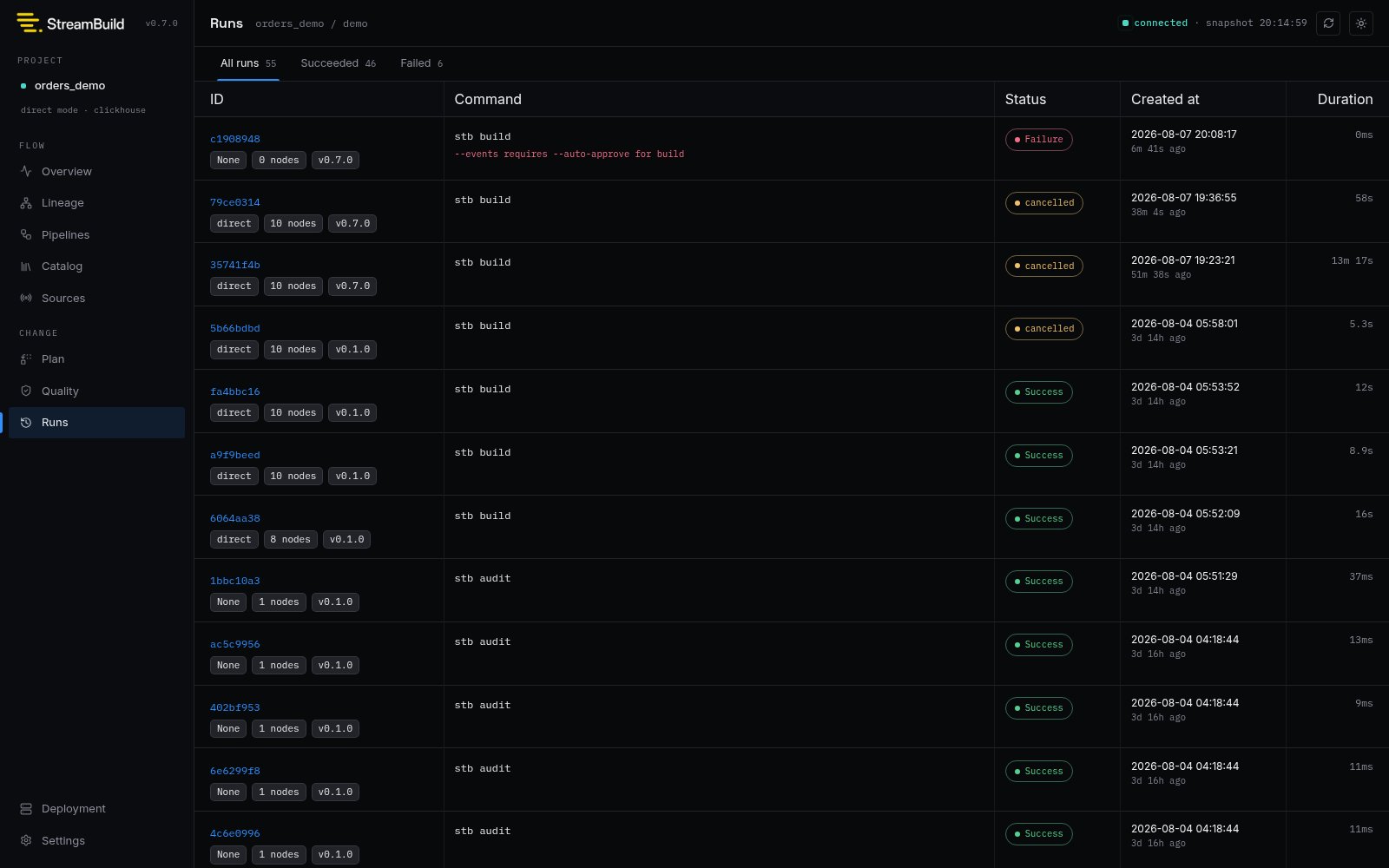The image size is (1389, 868).
Task: Click the '0 nodes' tag on run c1908948
Action: click(279, 161)
